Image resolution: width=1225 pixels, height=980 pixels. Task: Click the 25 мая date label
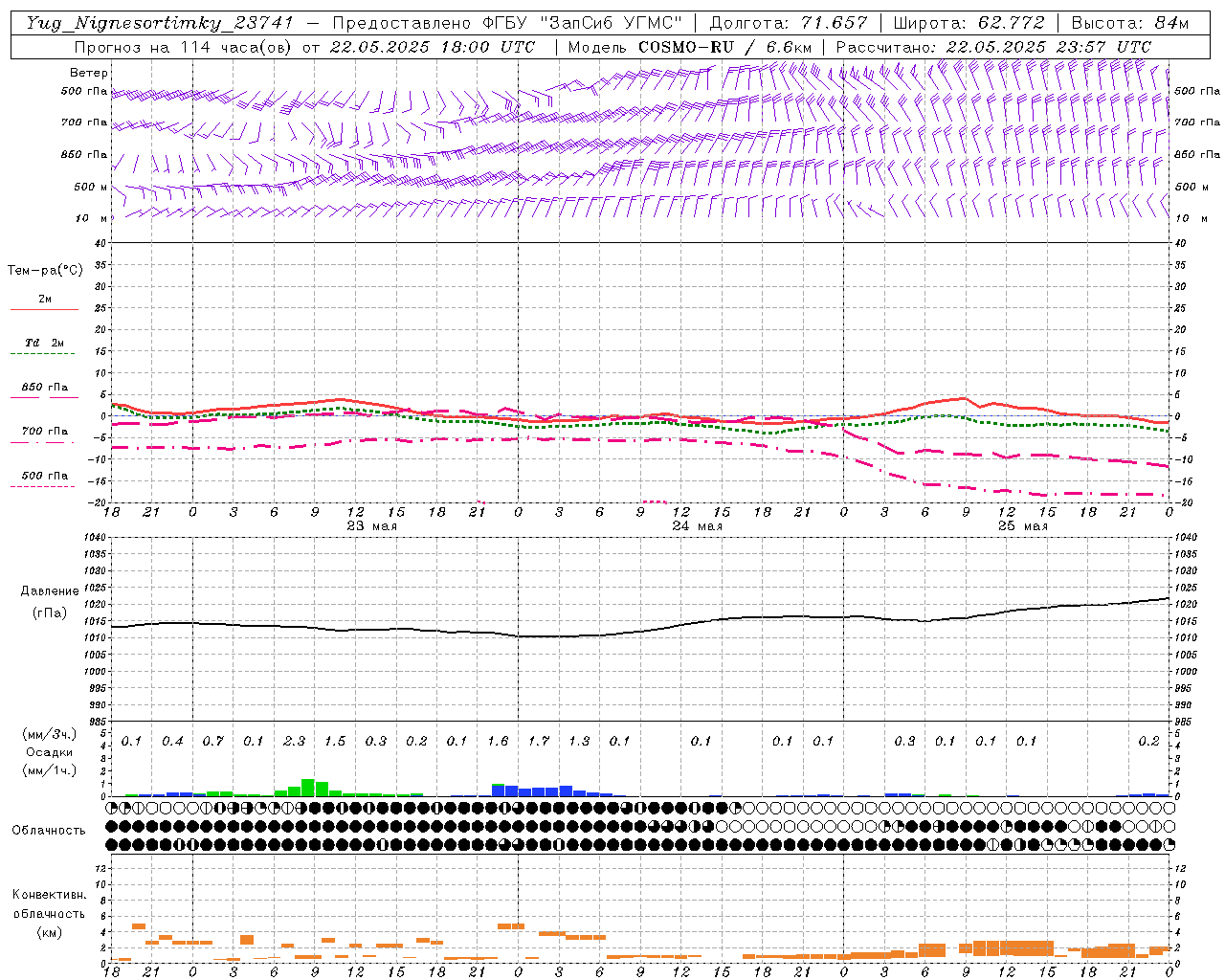tap(1023, 526)
